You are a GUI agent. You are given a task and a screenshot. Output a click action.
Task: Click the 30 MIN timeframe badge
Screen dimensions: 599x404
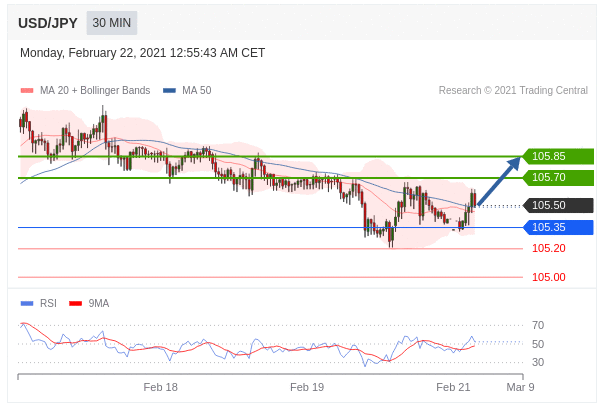click(112, 23)
